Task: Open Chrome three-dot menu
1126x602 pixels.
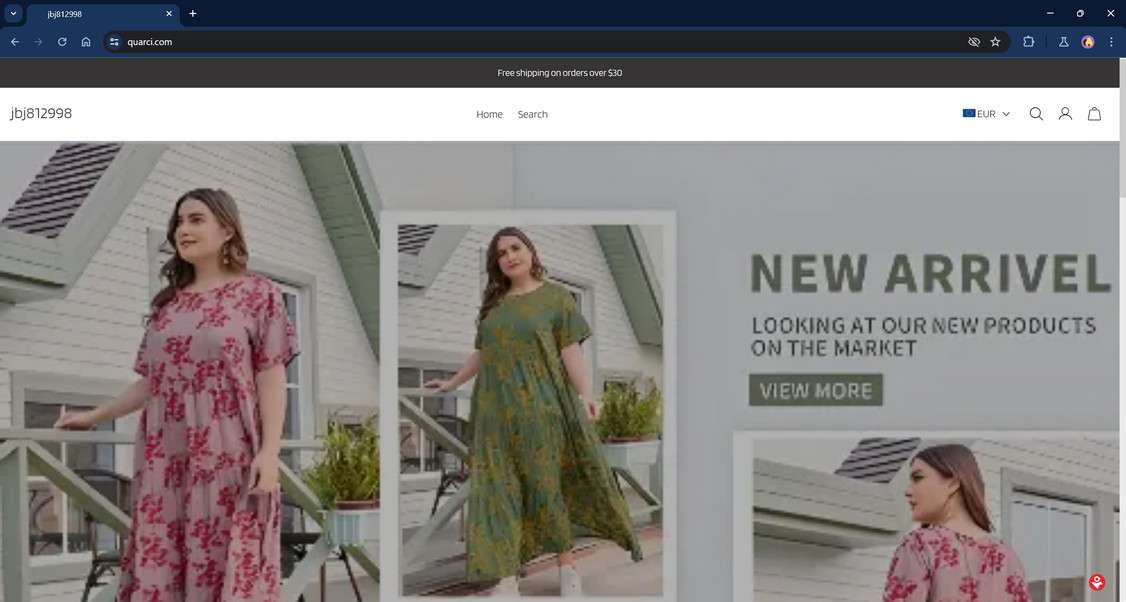Action: pyautogui.click(x=1111, y=42)
